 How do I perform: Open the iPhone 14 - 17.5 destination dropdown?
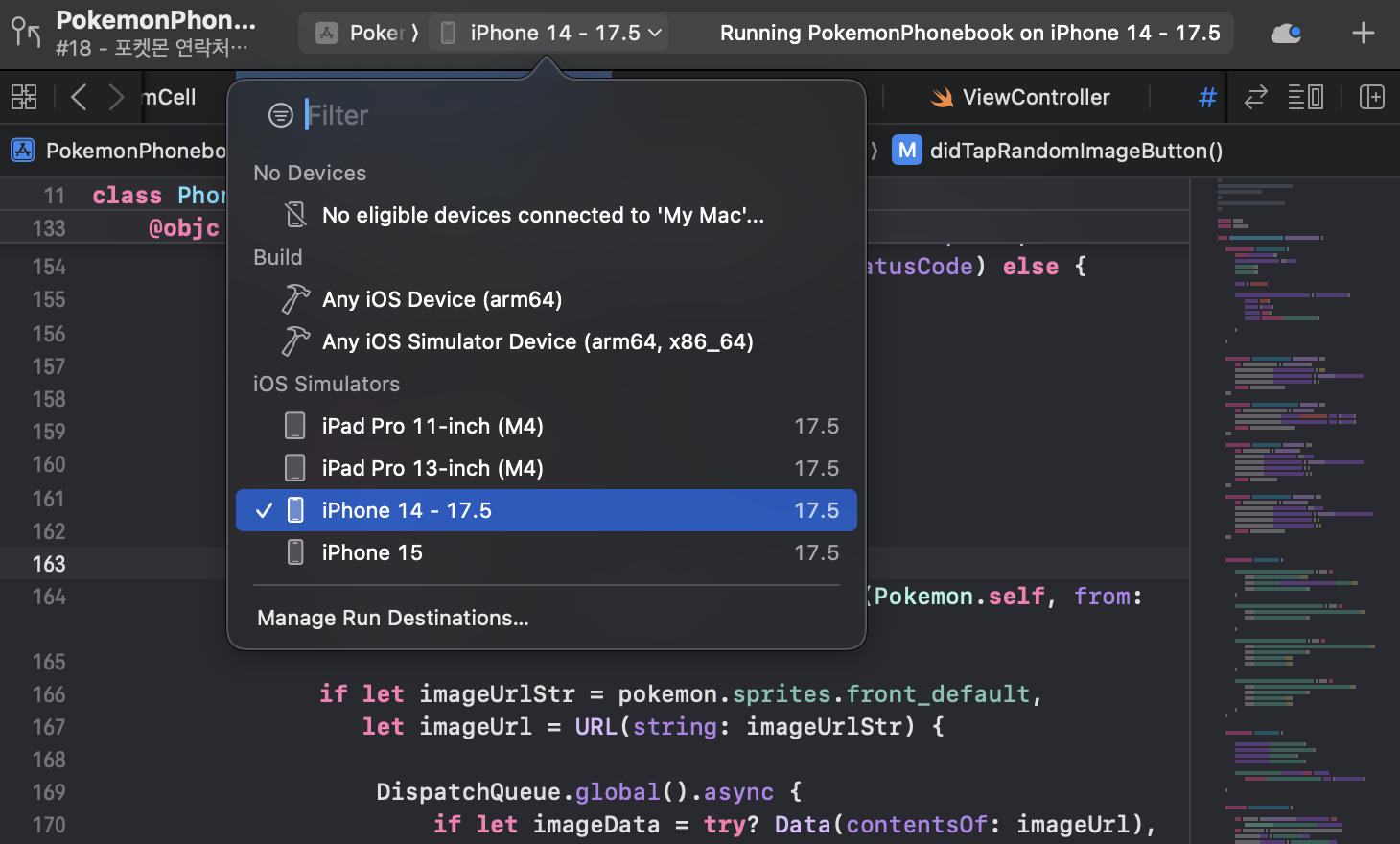tap(550, 33)
